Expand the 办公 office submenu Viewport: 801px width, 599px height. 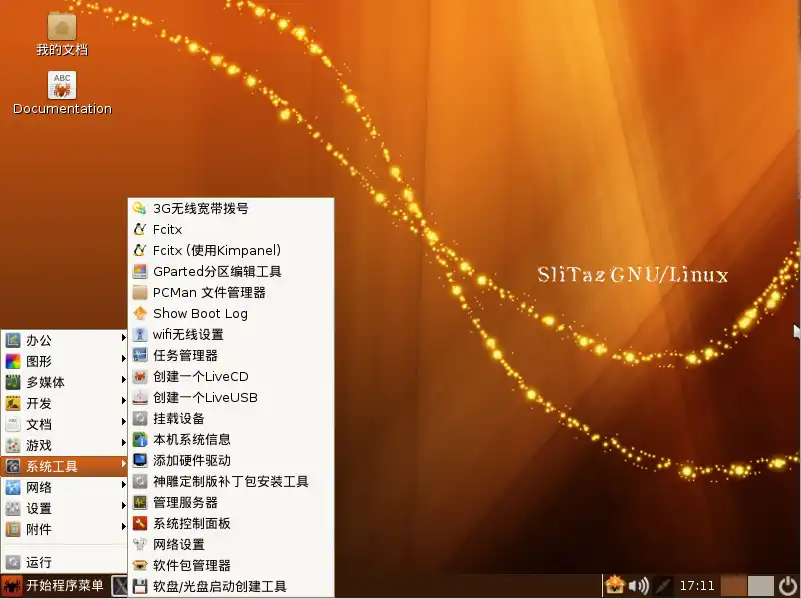64,340
